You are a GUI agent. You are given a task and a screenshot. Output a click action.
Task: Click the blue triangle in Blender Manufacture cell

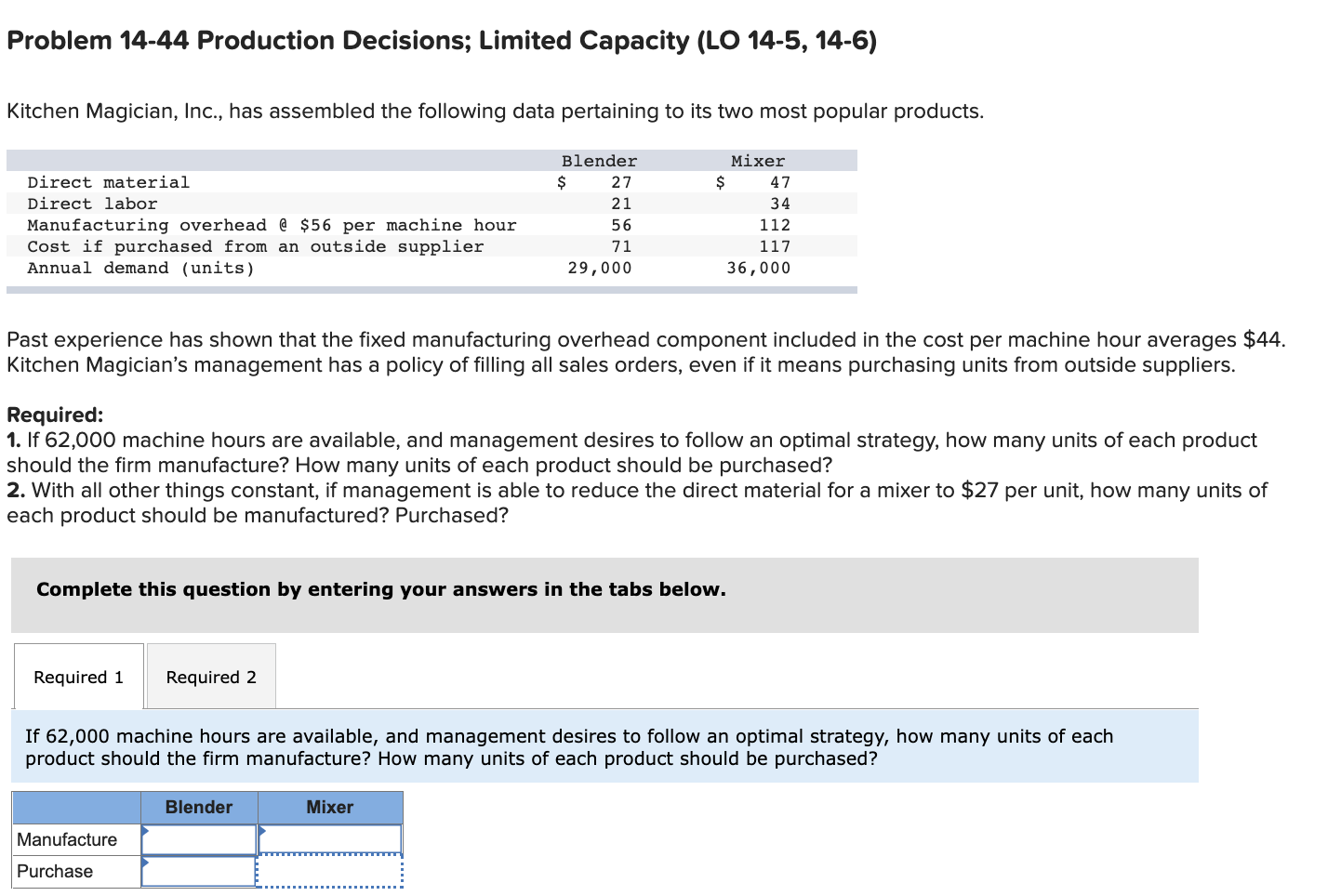pos(145,831)
